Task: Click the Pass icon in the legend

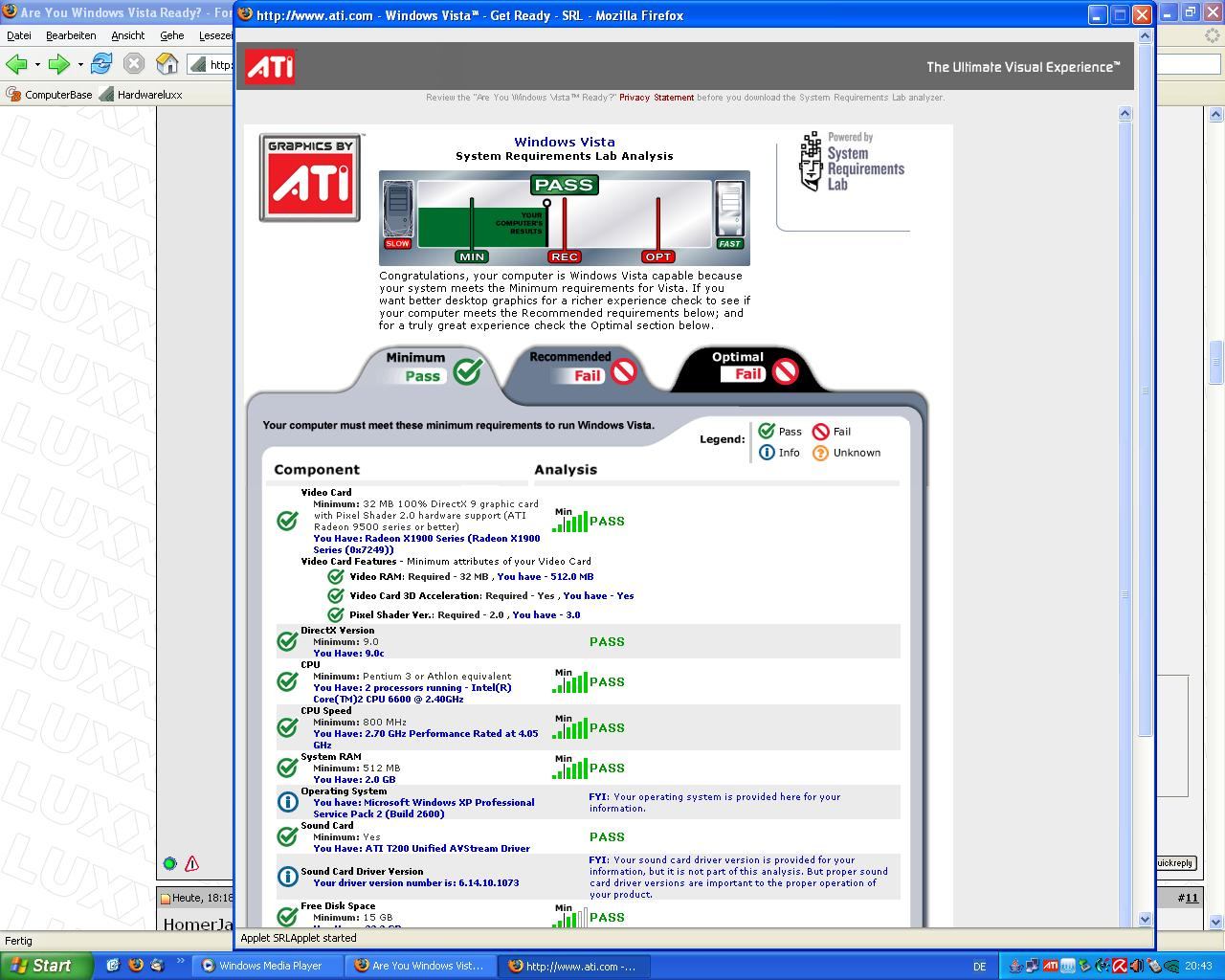Action: (x=767, y=432)
